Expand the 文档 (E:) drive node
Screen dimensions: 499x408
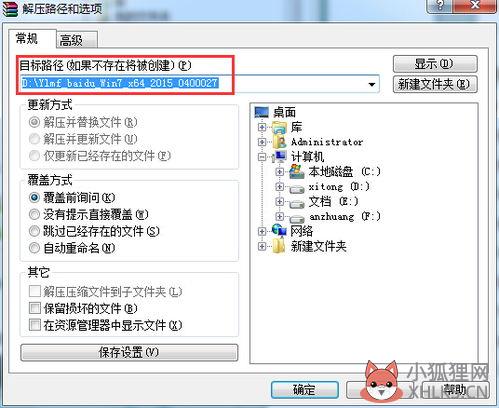(280, 201)
